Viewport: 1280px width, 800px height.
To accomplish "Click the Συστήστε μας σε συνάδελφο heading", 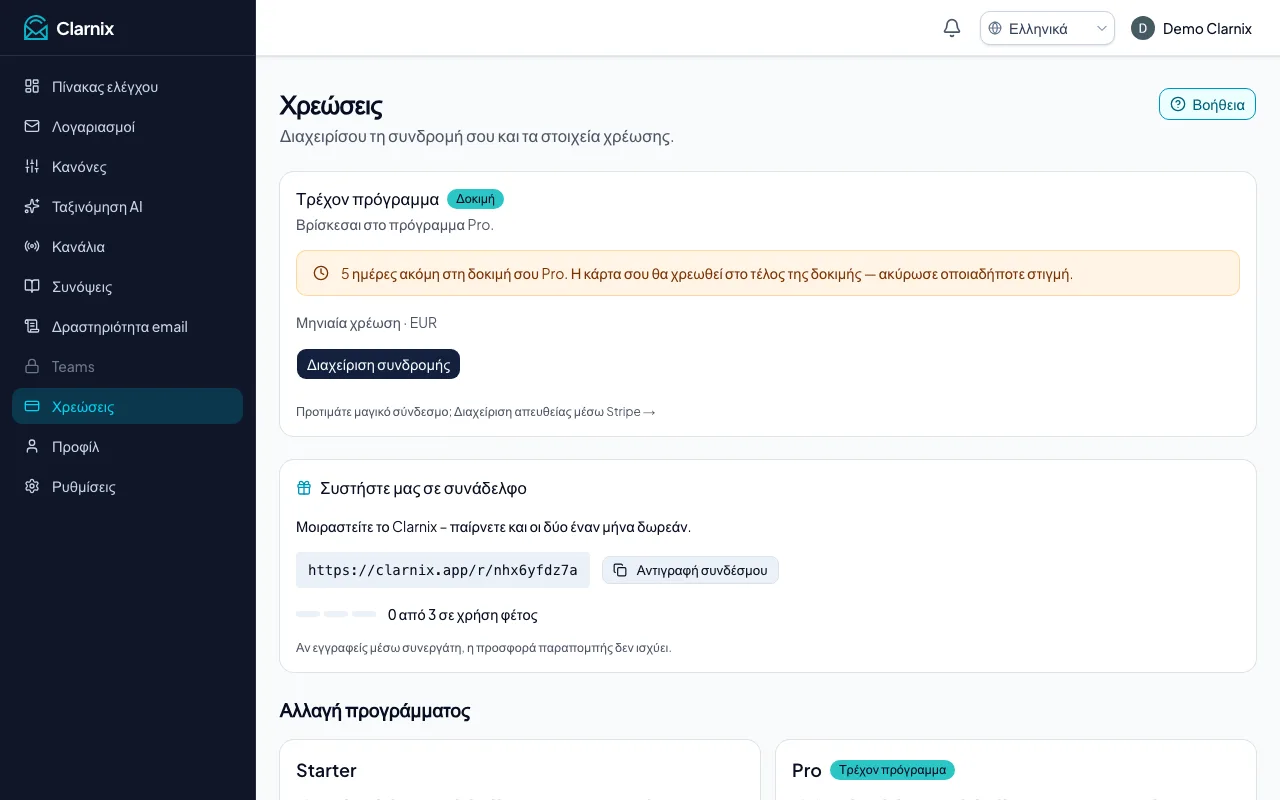I will [423, 488].
